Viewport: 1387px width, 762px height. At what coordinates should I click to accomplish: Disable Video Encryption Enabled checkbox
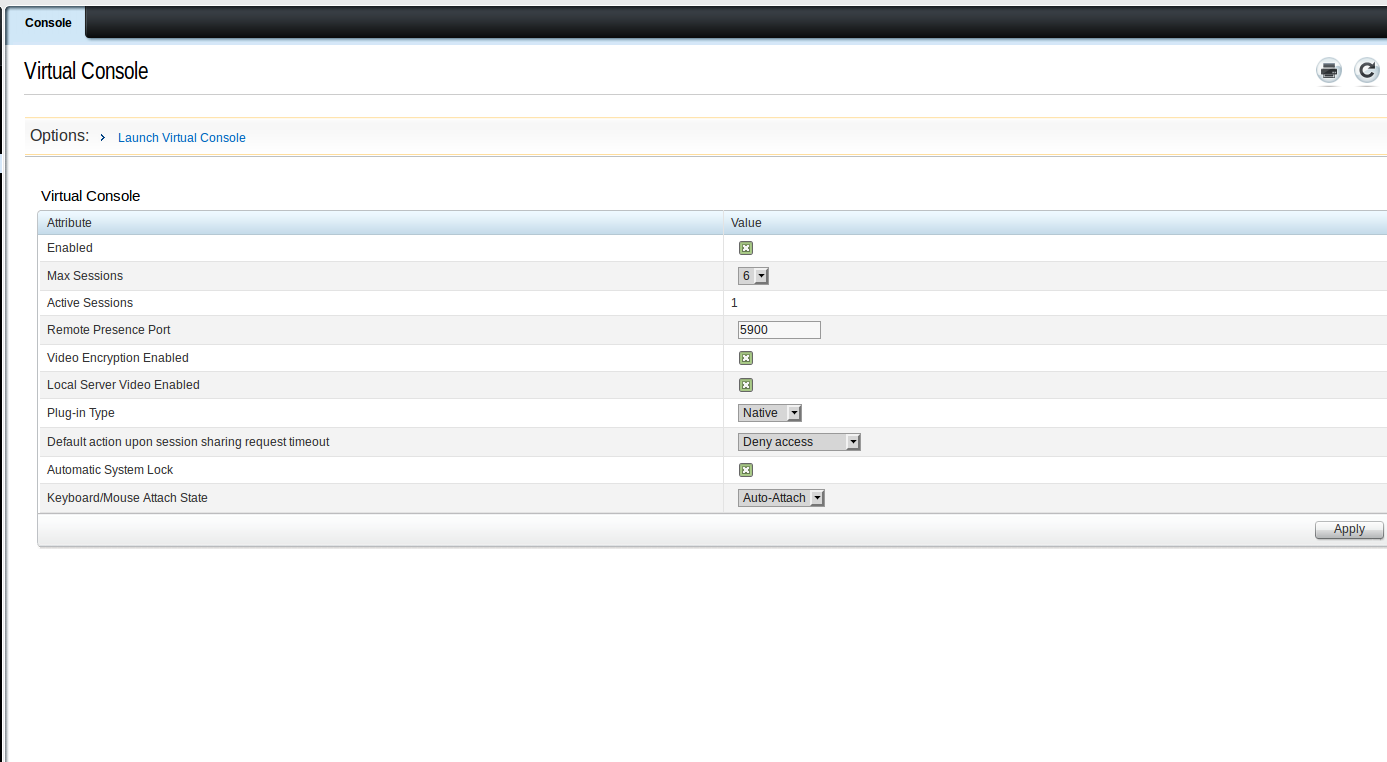pyautogui.click(x=746, y=358)
